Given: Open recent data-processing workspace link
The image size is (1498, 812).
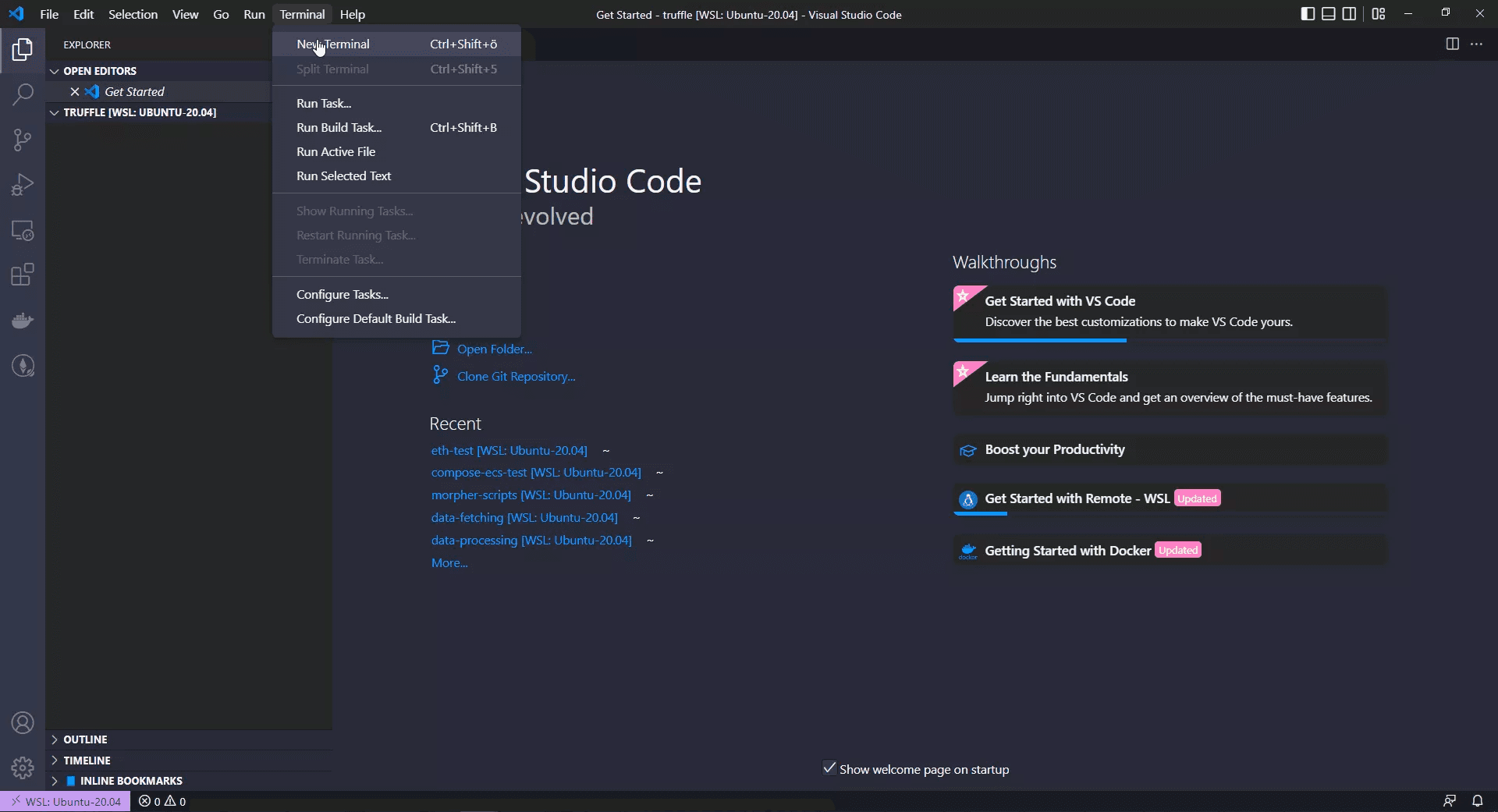Looking at the screenshot, I should 531,540.
